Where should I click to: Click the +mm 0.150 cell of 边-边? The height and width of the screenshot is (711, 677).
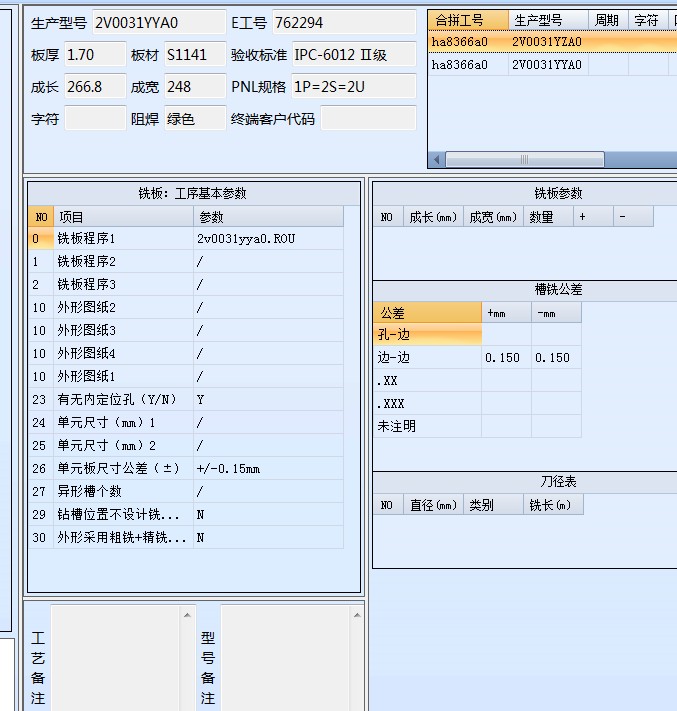click(x=507, y=358)
